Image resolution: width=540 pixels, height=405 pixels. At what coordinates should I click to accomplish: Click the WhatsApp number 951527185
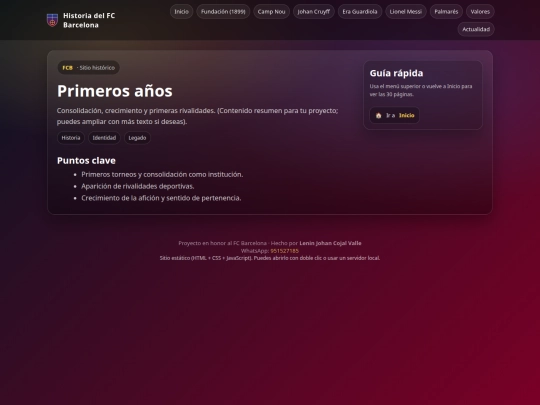tap(284, 251)
